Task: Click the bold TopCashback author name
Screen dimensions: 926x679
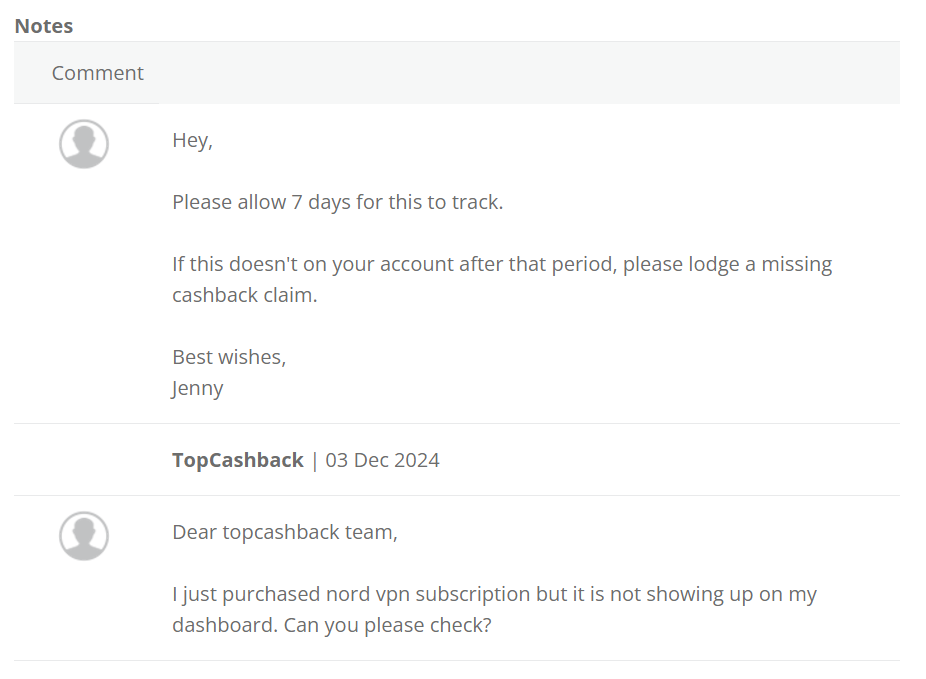Action: [238, 460]
